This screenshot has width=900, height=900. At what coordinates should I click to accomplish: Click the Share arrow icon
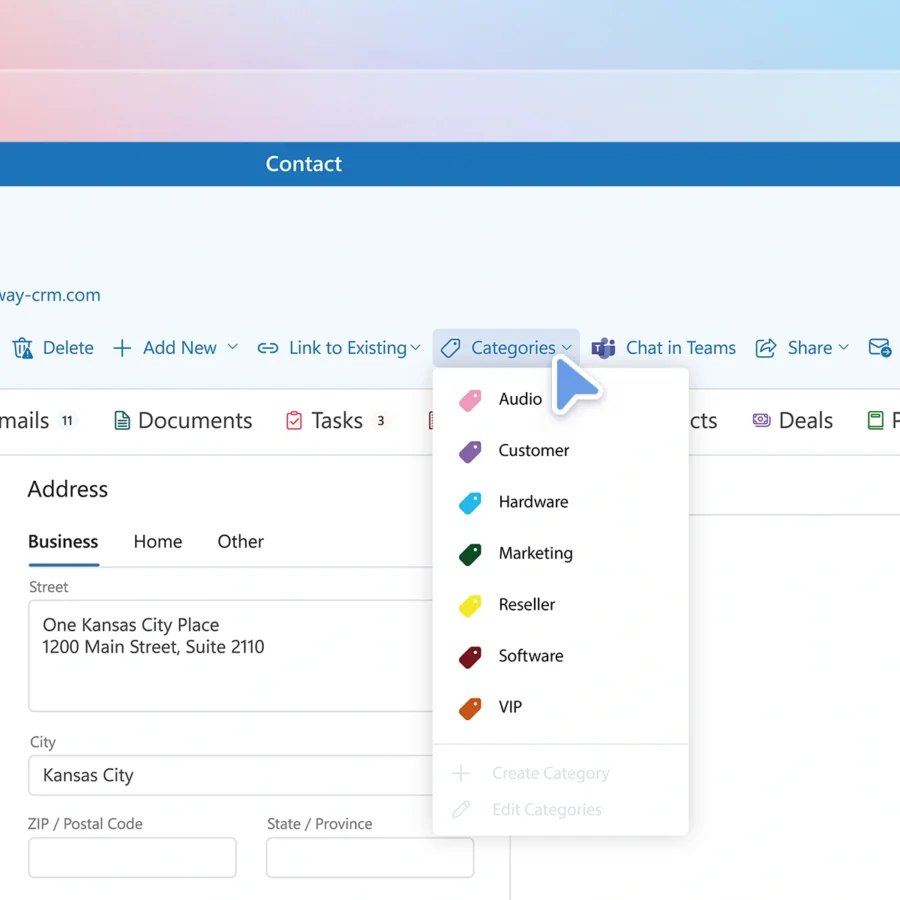click(766, 348)
